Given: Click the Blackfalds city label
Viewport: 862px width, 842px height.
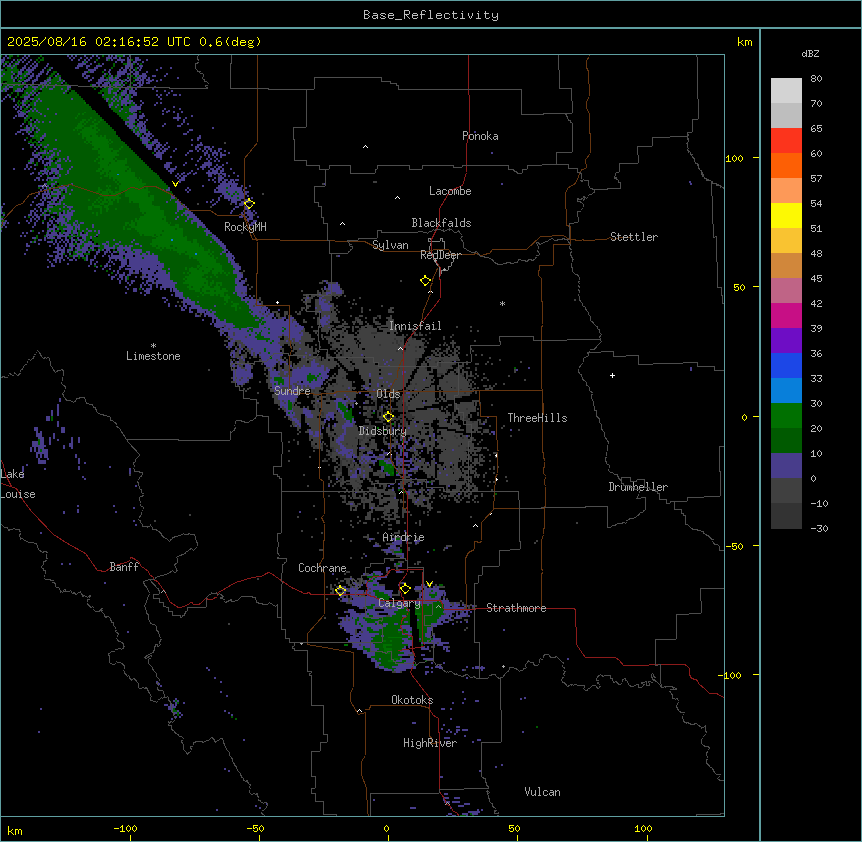Looking at the screenshot, I should point(441,223).
